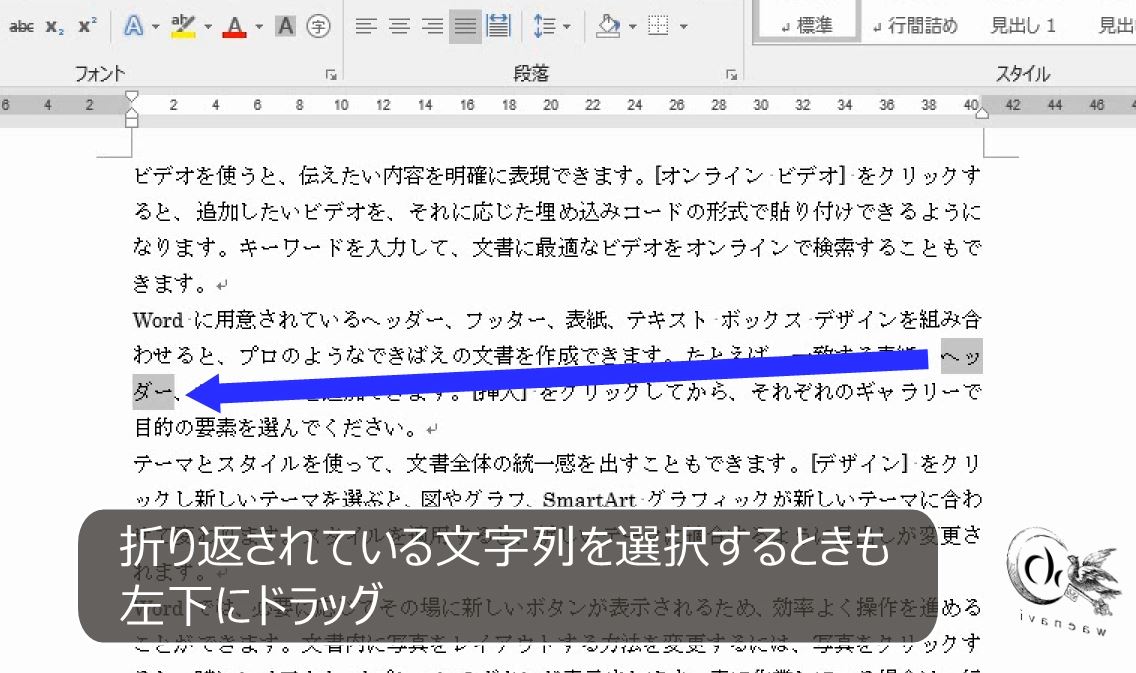
Task: Open the borders dropdown arrow
Action: point(683,27)
